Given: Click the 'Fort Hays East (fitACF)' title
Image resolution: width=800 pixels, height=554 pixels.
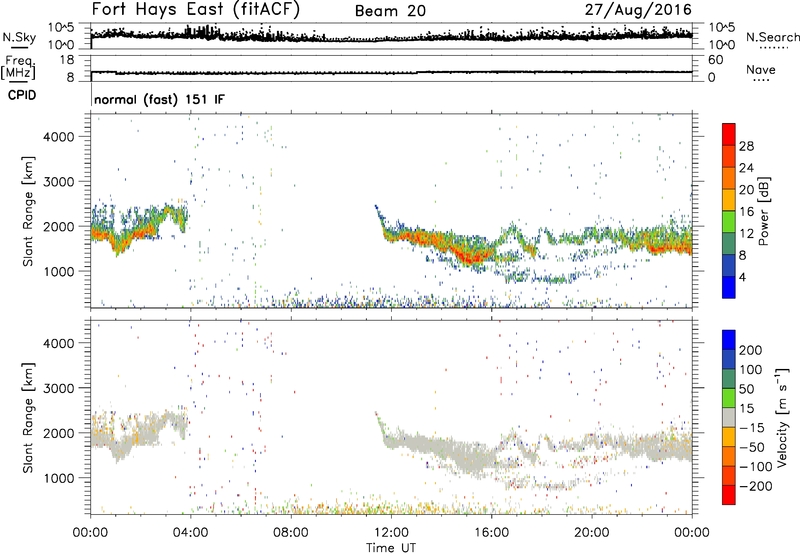Looking at the screenshot, I should (196, 10).
